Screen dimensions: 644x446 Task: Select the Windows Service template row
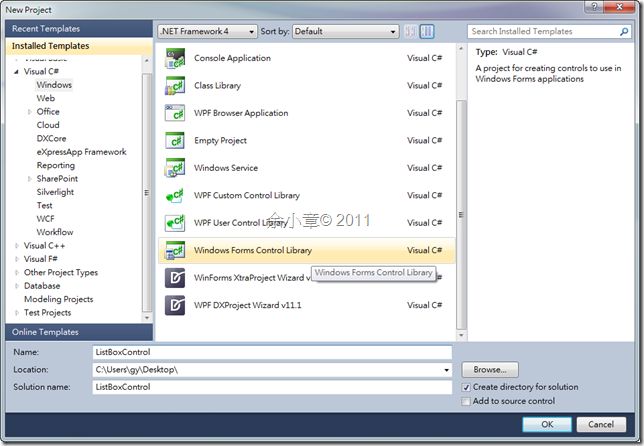pos(307,168)
